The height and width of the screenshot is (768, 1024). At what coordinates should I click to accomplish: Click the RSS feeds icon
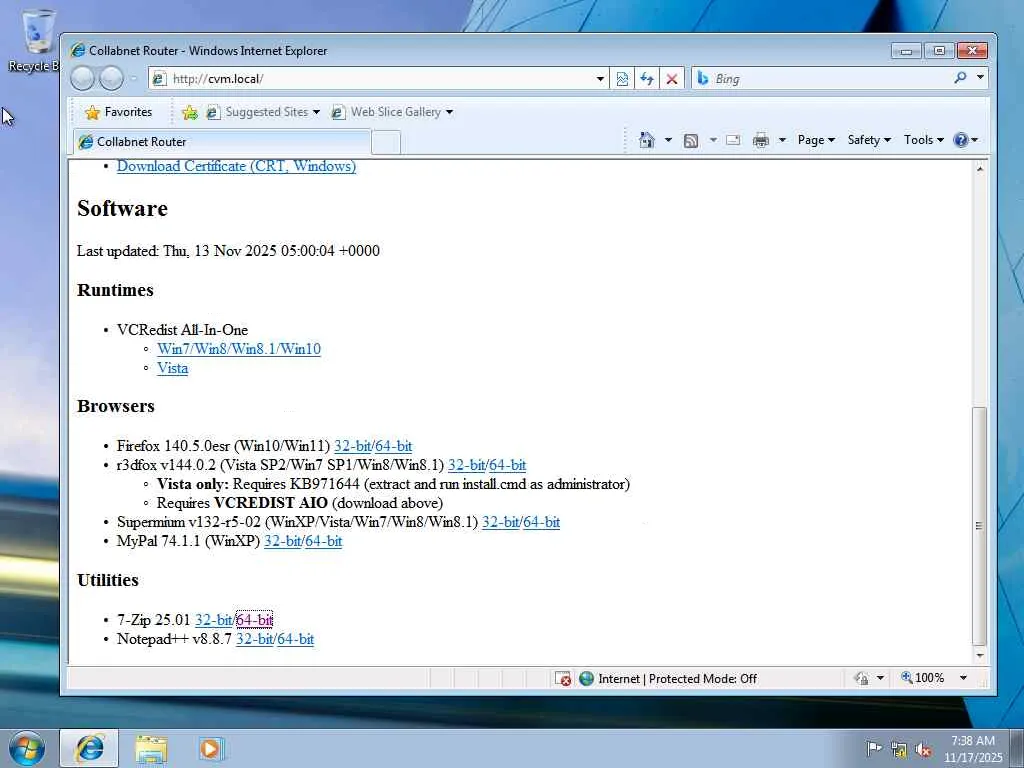(x=691, y=140)
